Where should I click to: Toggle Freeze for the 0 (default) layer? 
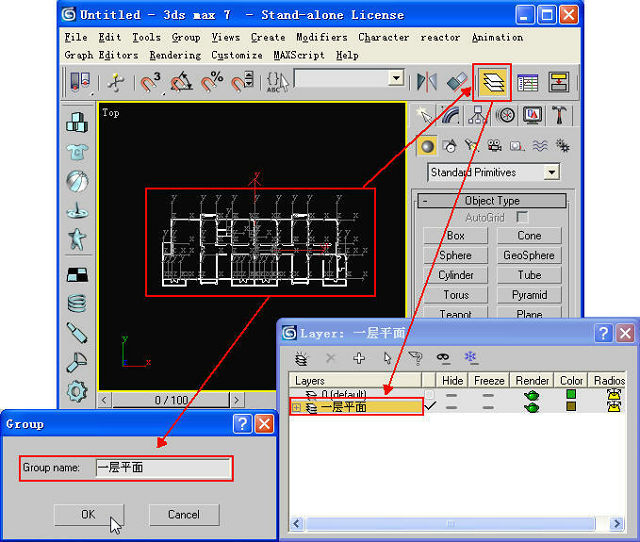(488, 395)
